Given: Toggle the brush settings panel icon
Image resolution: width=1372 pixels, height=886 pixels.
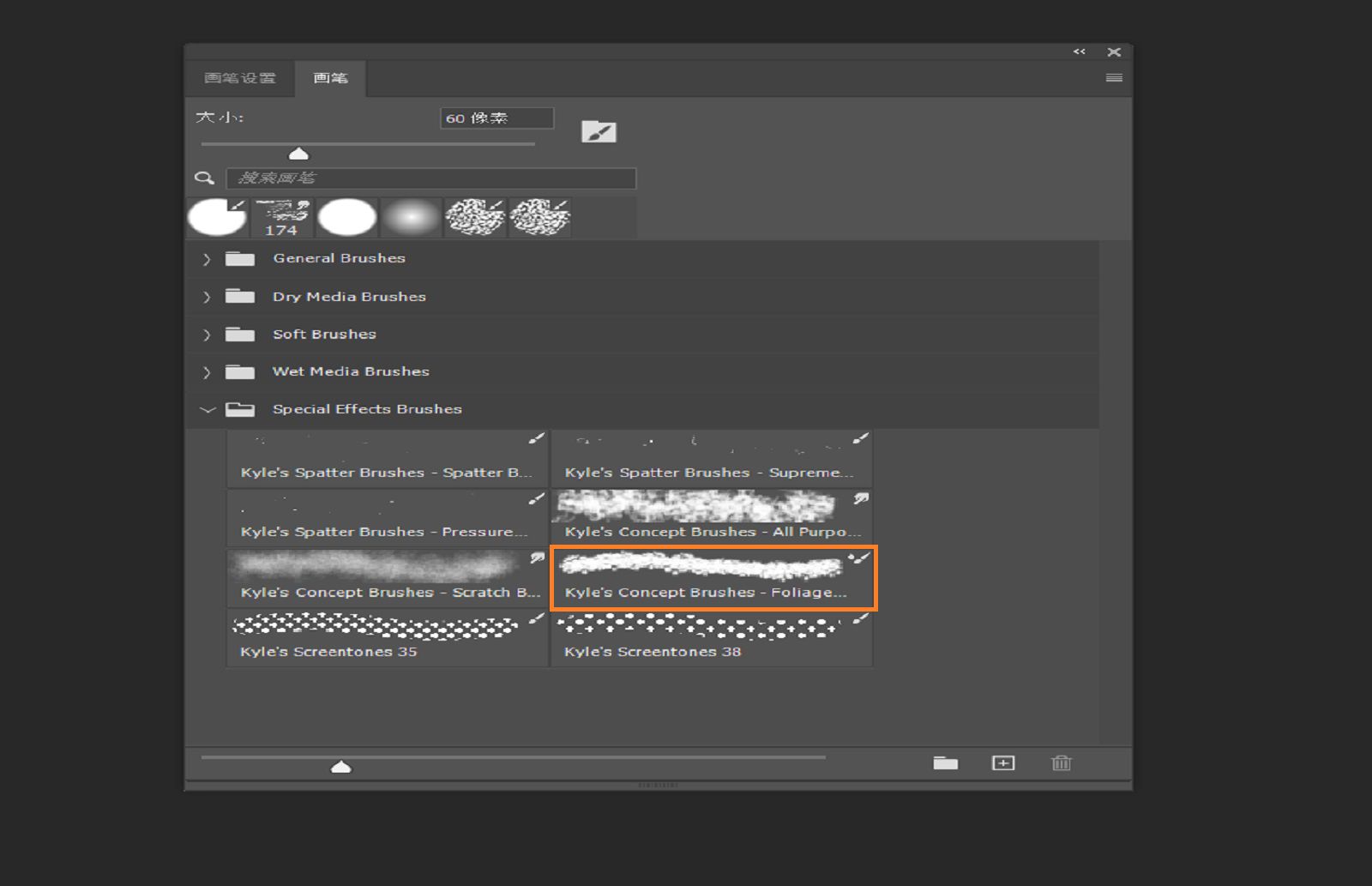Looking at the screenshot, I should [x=599, y=132].
